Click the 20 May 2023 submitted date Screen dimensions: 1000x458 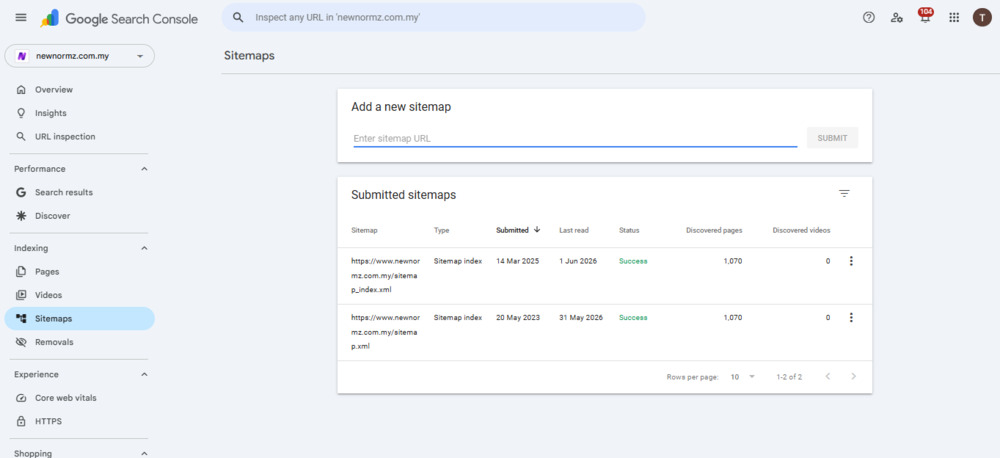518,318
